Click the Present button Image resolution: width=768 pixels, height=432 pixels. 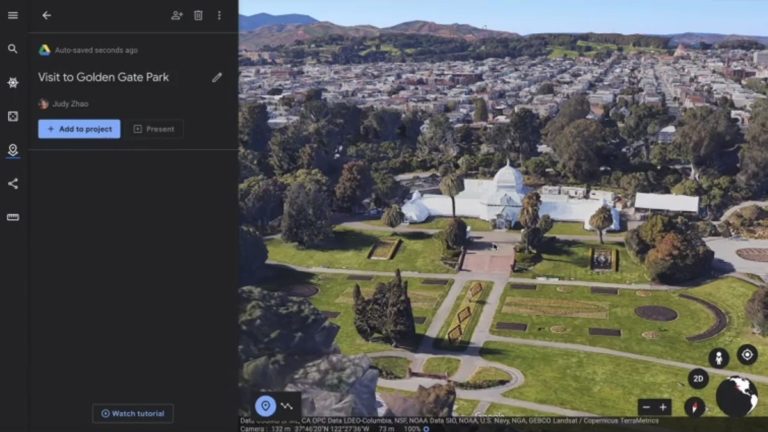click(154, 129)
